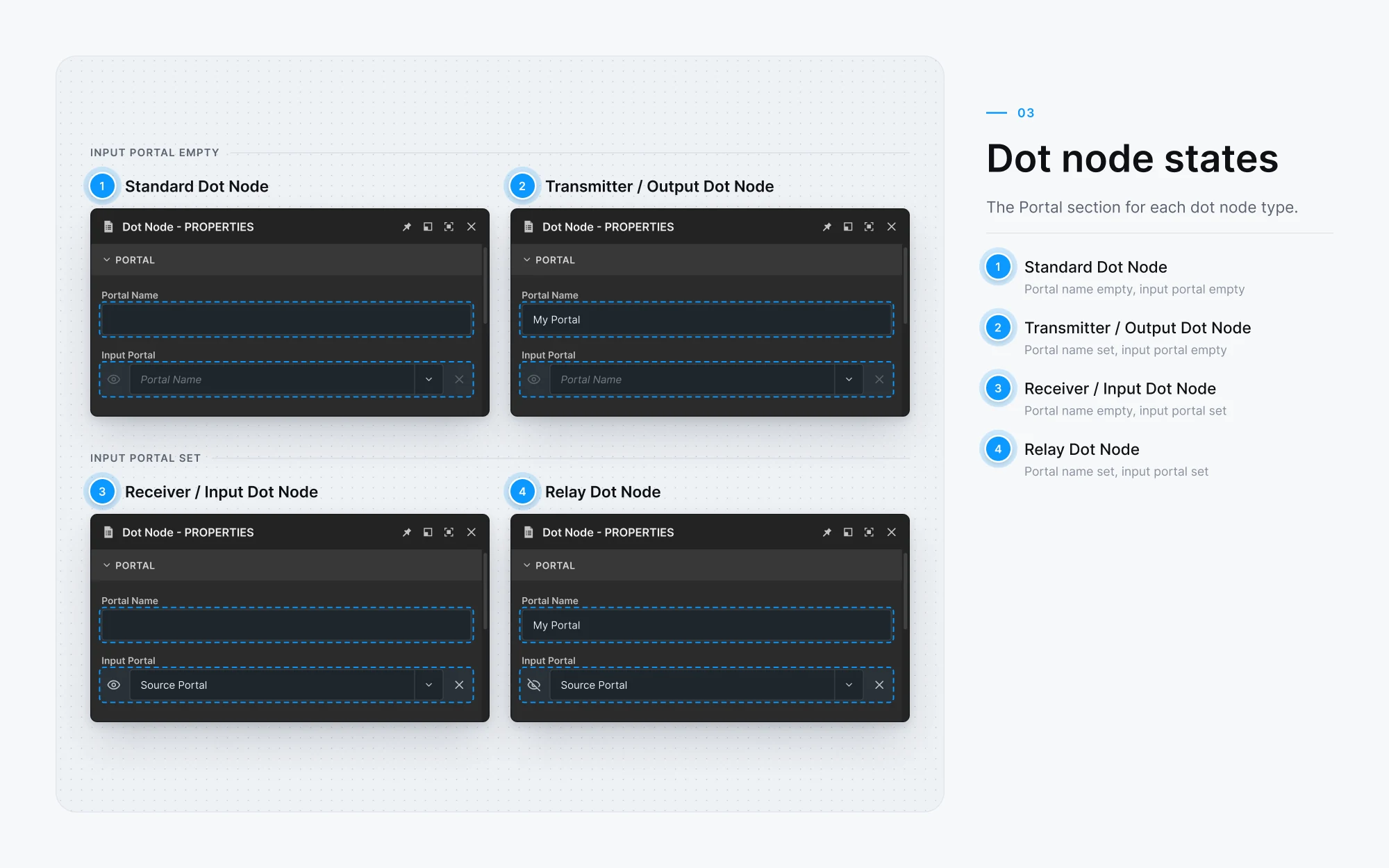Open Source Portal dropdown arrow in Relay Dot Node

pyautogui.click(x=849, y=685)
